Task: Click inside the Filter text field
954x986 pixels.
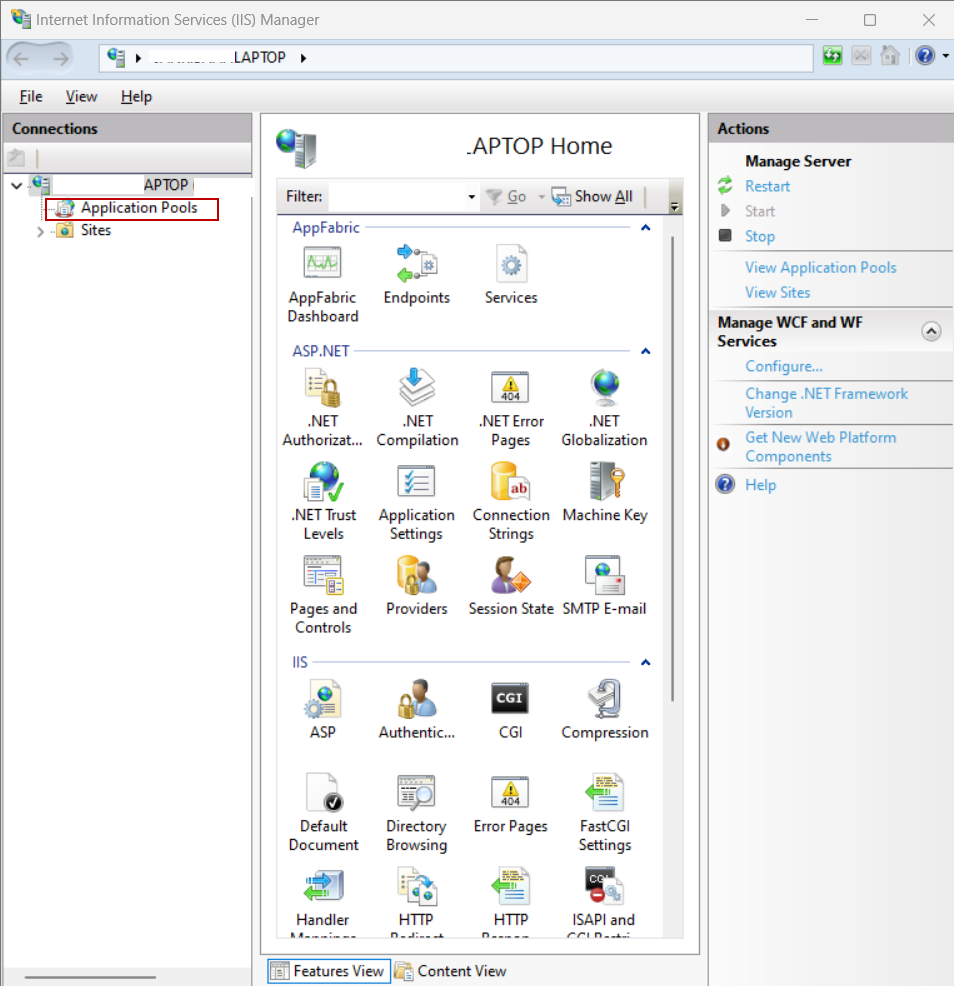Action: (x=397, y=197)
